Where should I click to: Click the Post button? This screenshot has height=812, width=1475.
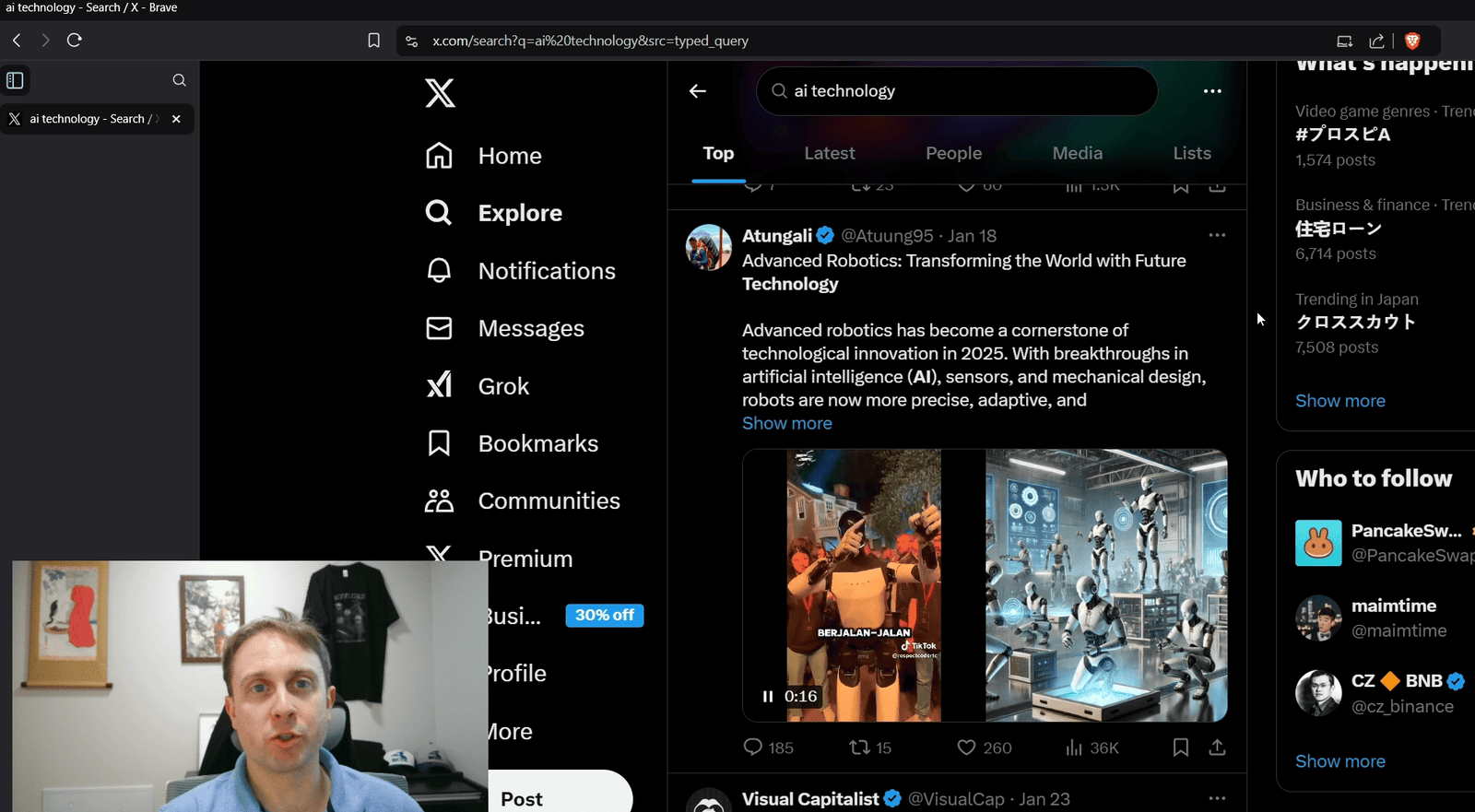(x=560, y=797)
